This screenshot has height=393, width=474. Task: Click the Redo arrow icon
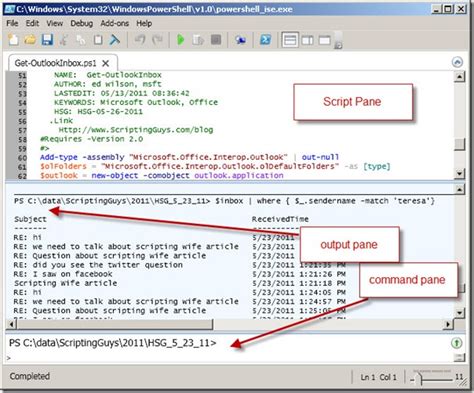pyautogui.click(x=157, y=40)
